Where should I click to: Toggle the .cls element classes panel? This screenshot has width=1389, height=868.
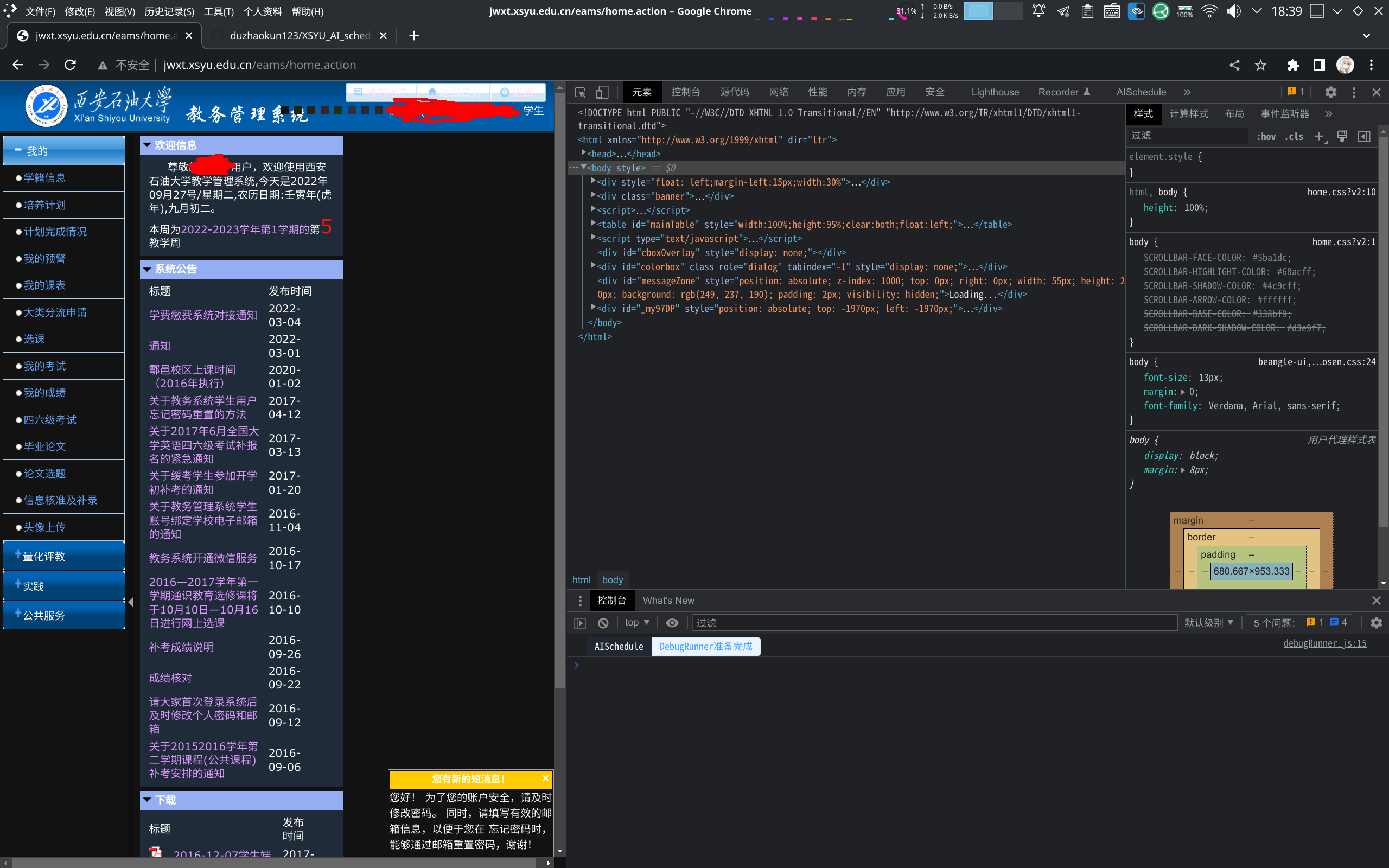click(x=1294, y=136)
